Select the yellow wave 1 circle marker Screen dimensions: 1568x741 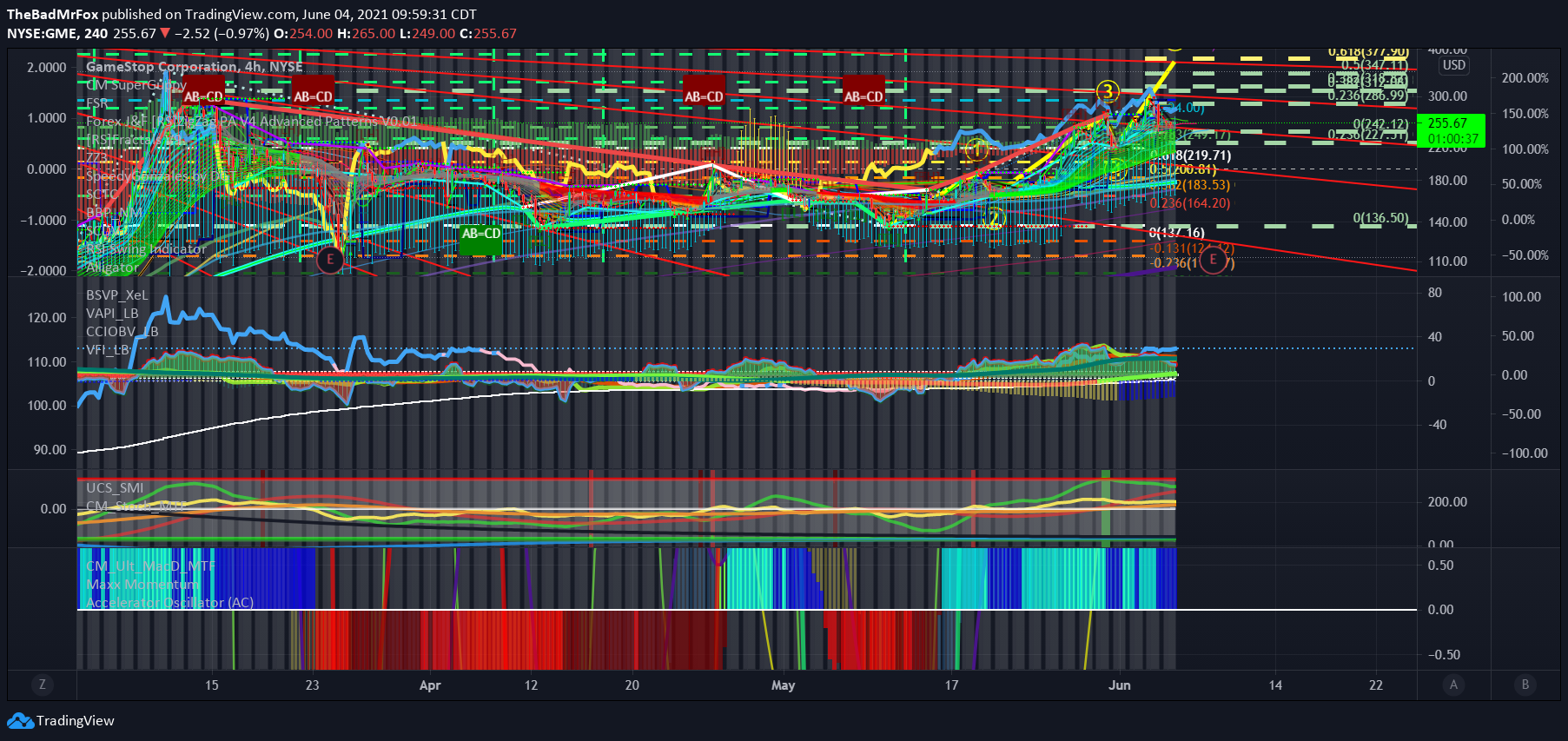pos(976,149)
